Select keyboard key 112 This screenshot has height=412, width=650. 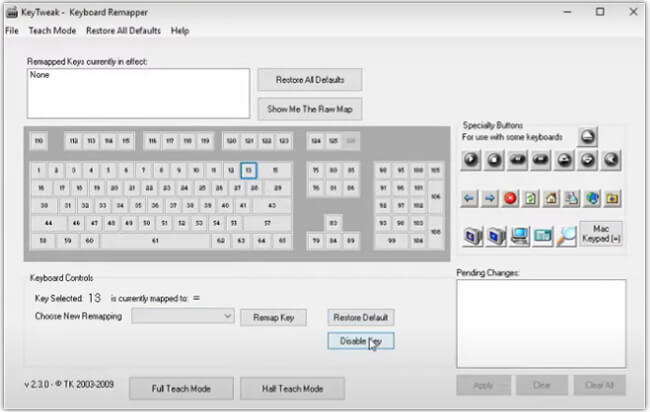(74, 141)
